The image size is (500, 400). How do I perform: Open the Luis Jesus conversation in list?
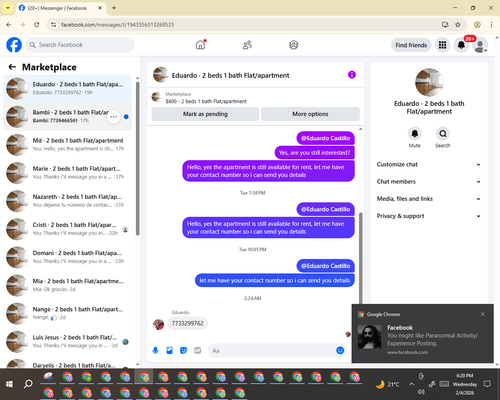tap(68, 341)
